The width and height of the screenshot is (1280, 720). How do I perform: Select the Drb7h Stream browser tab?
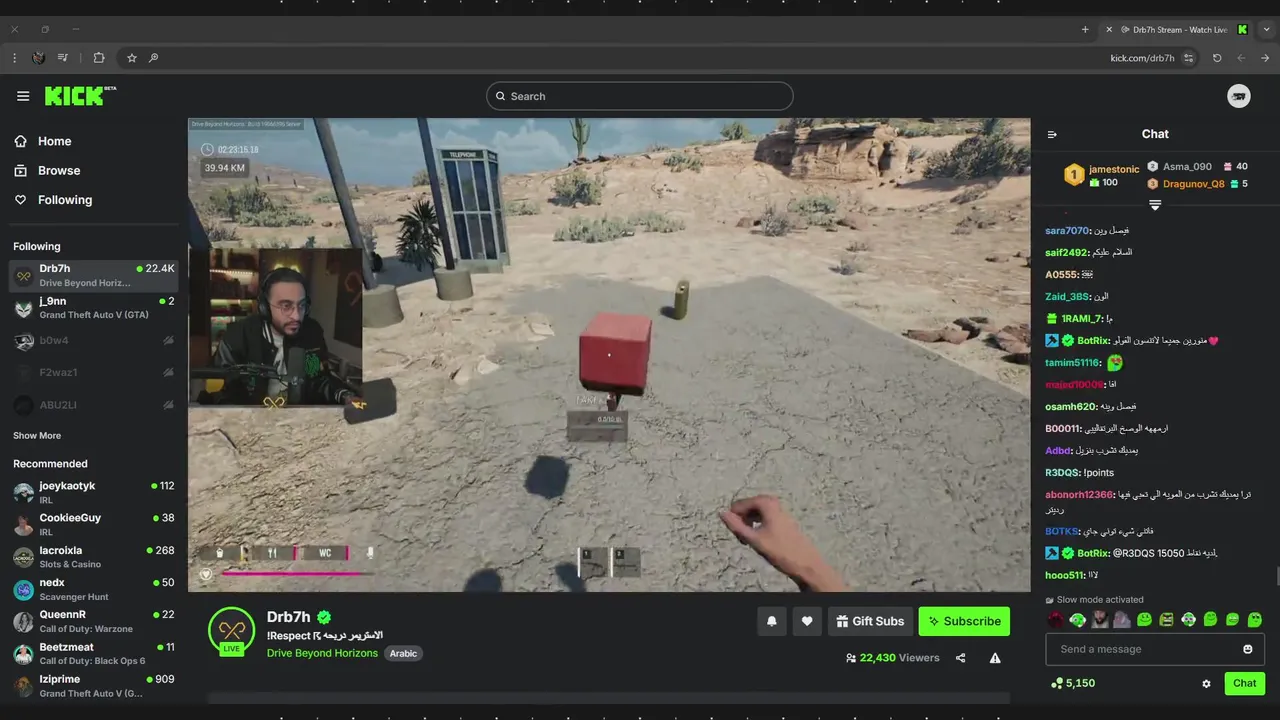pyautogui.click(x=1178, y=30)
